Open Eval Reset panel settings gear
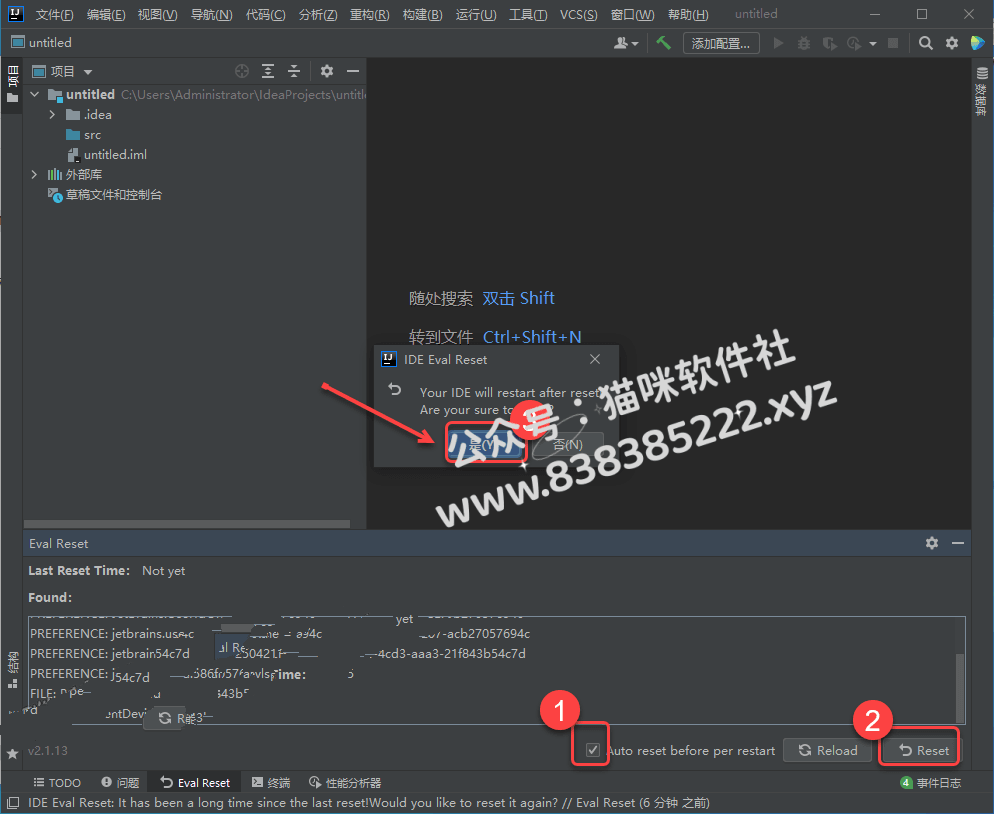 931,543
